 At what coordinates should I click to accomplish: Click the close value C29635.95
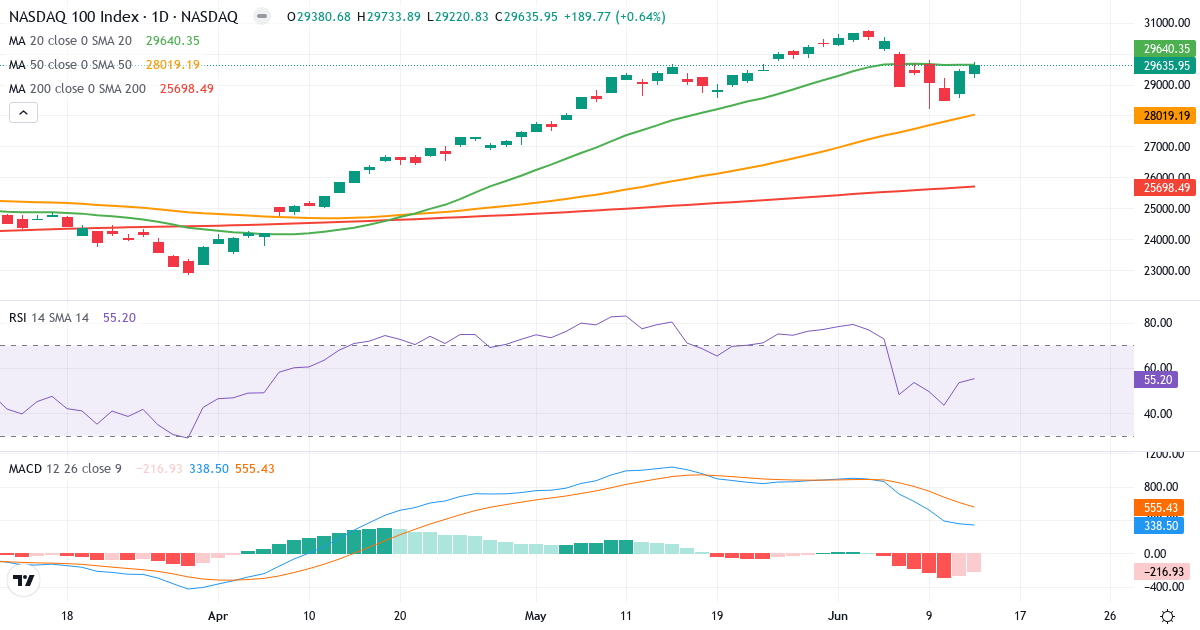tap(526, 17)
